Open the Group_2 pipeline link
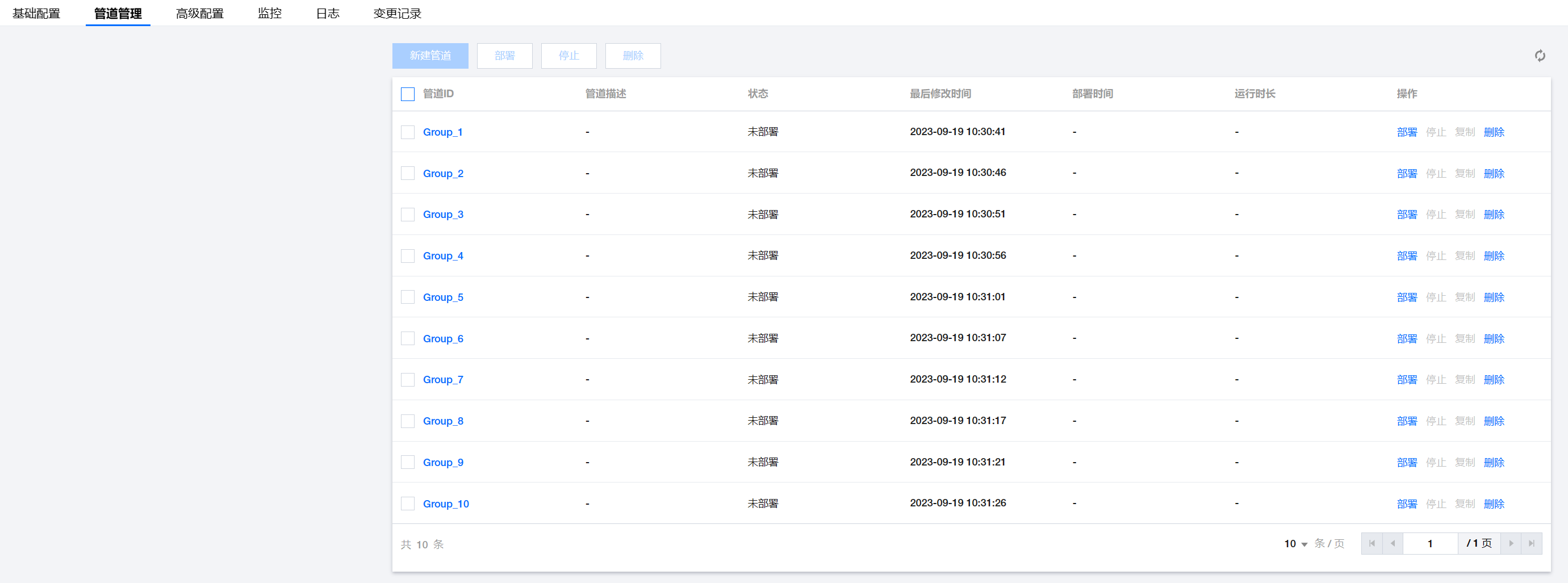 pyautogui.click(x=443, y=174)
